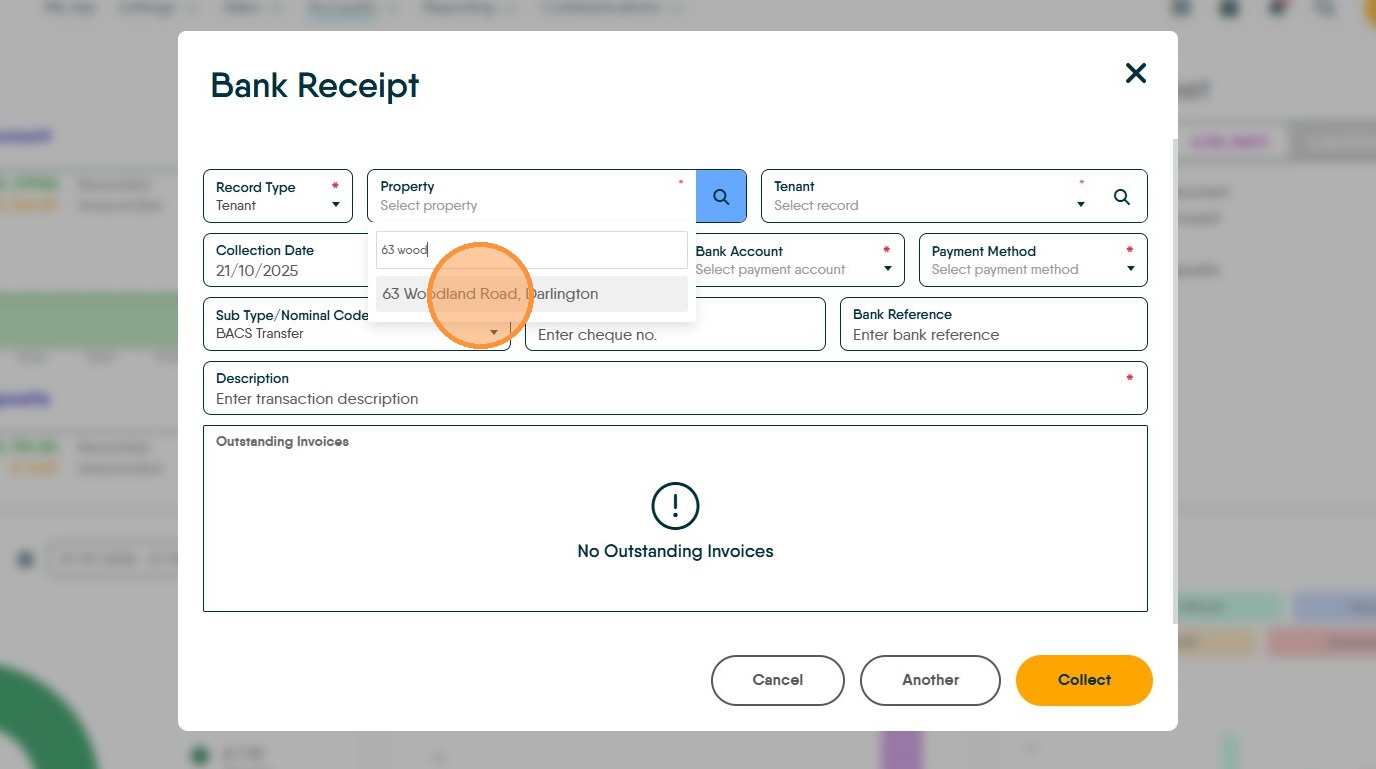Click the Tenant field search magnifier icon
Viewport: 1376px width, 769px height.
pos(1122,197)
